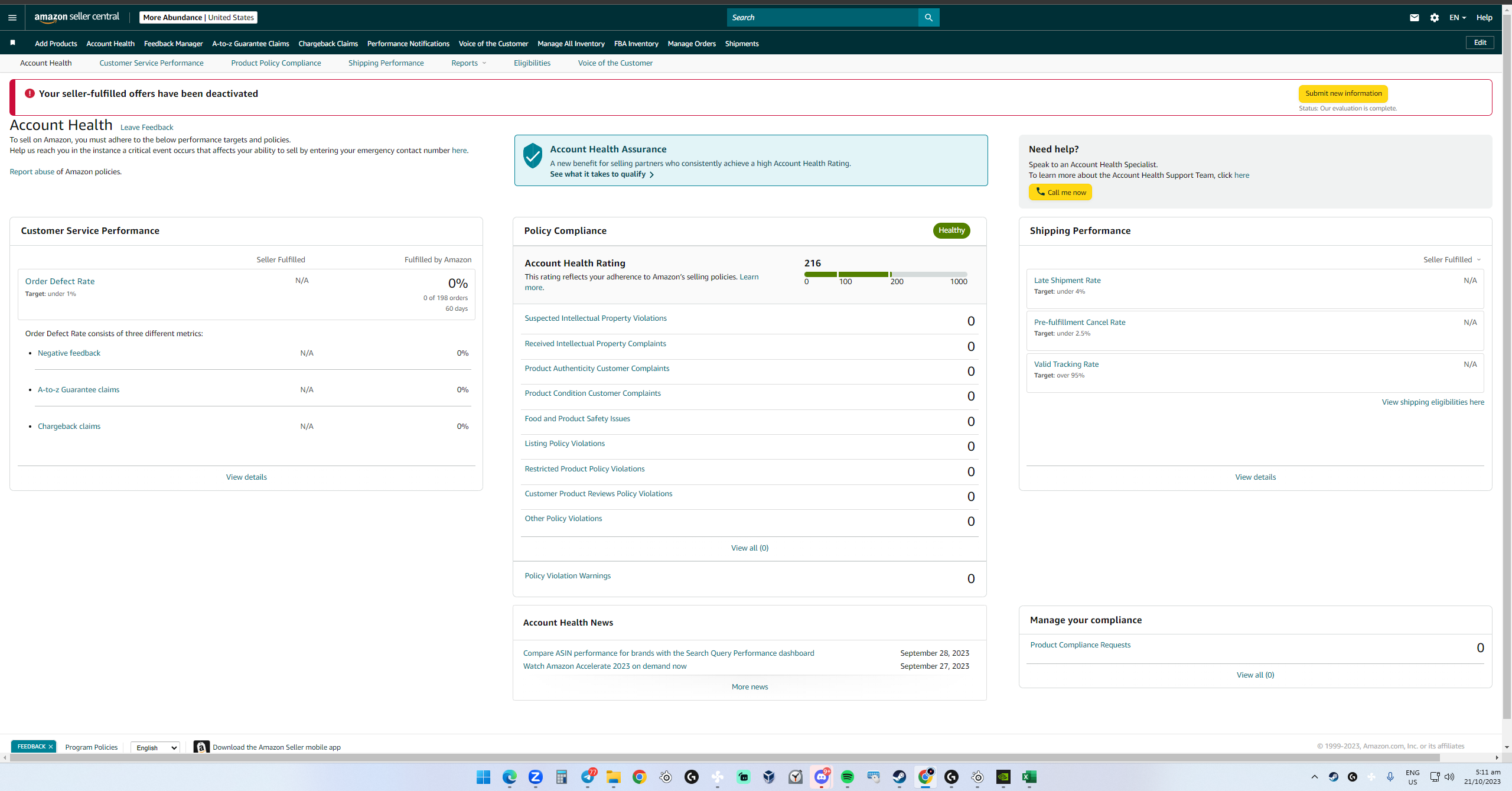Open Feedback Manager in the favorites bar
Screen dimensions: 1512x791
coord(174,44)
